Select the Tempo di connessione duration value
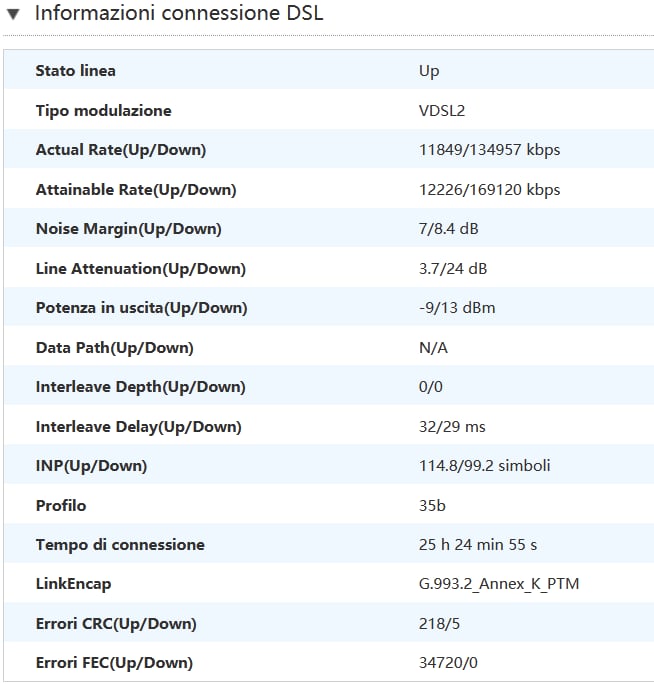The height and width of the screenshot is (698, 654). (477, 545)
